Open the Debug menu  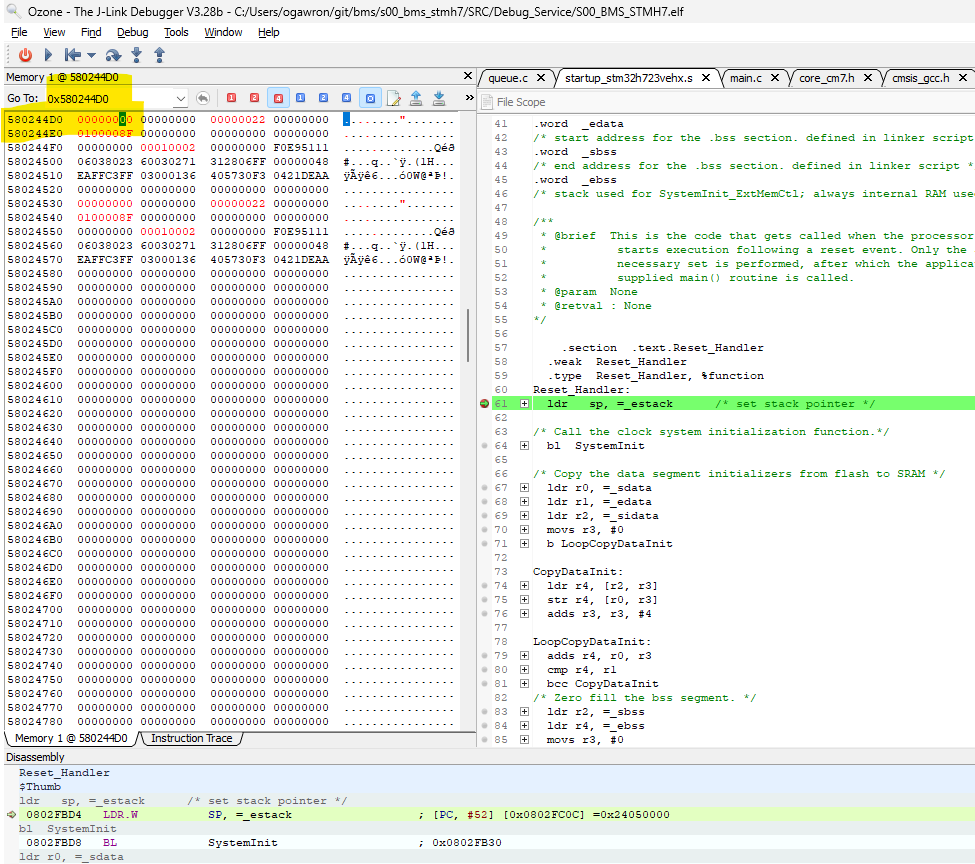pos(132,32)
